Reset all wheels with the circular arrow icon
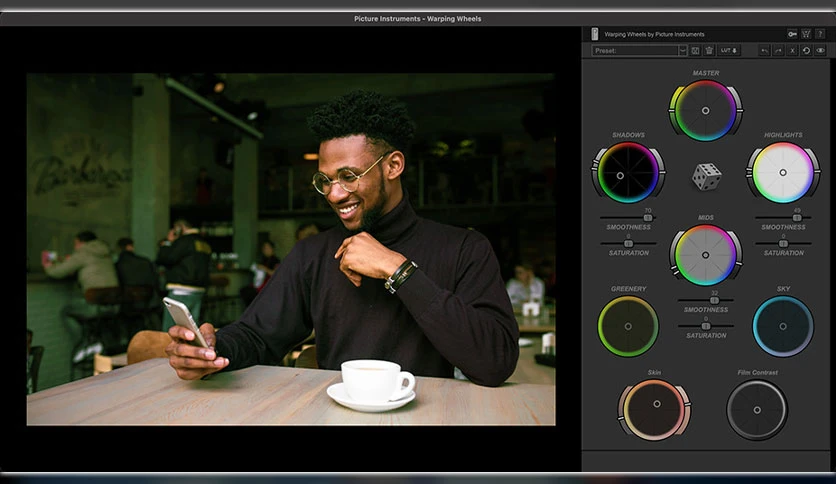This screenshot has height=484, width=836. (x=806, y=51)
